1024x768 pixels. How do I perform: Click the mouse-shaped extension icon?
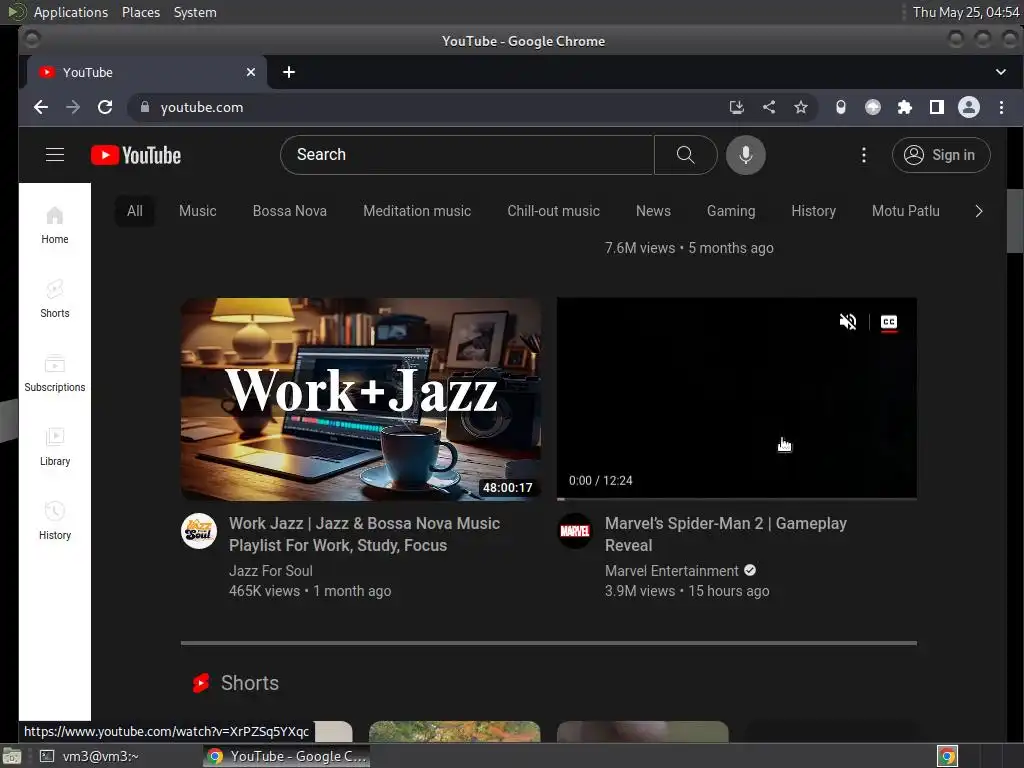[x=840, y=107]
